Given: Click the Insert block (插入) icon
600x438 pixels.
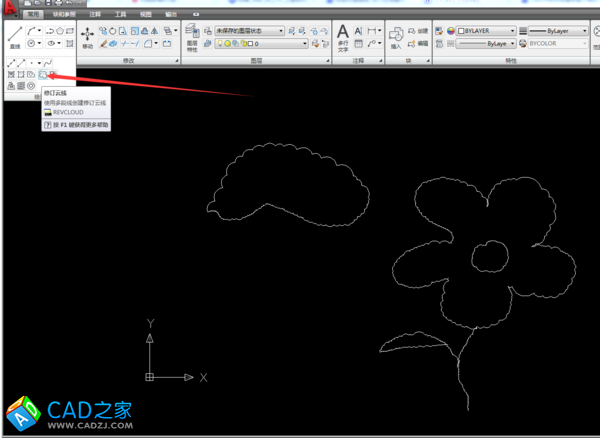Looking at the screenshot, I should (396, 37).
